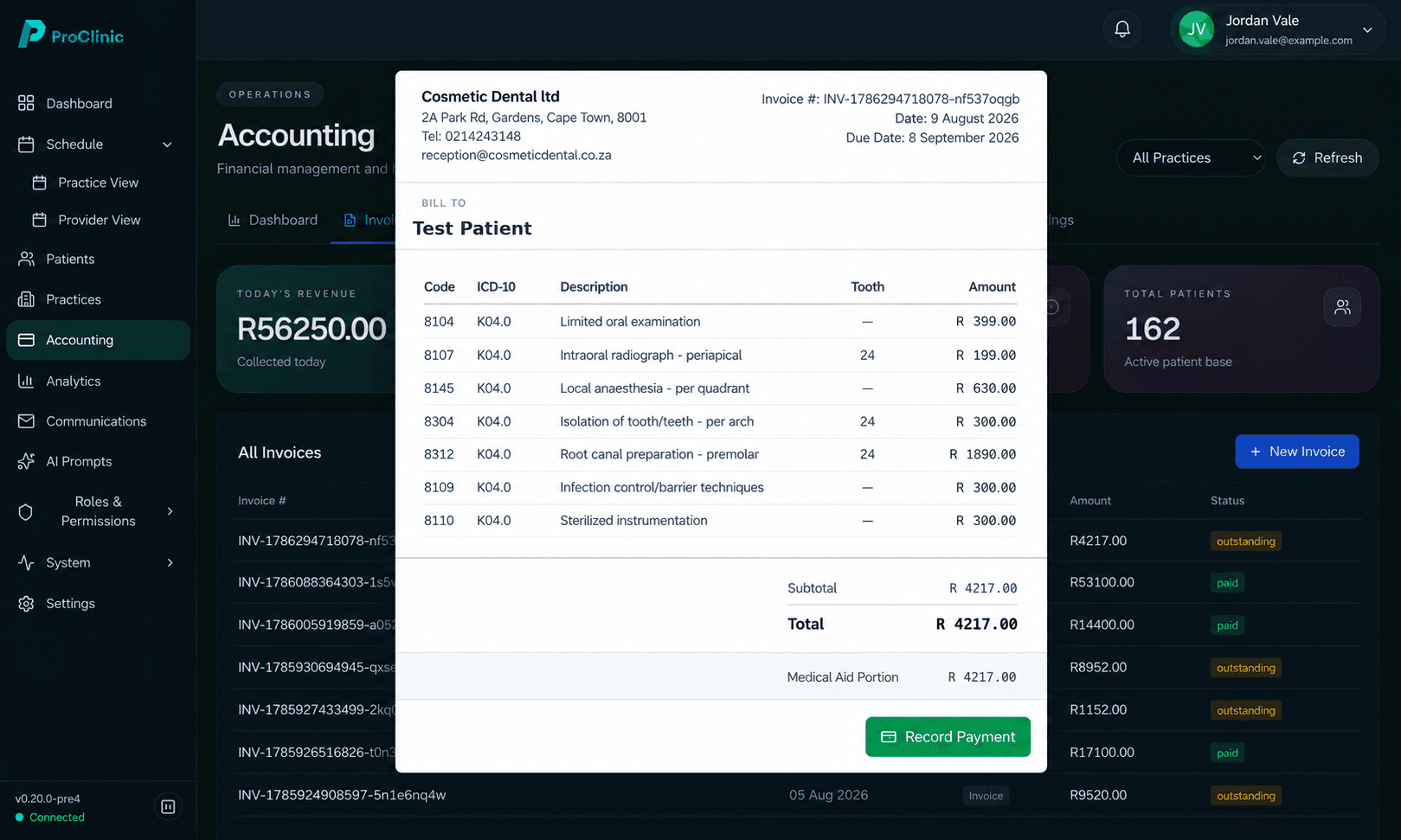
Task: Open Analytics section
Action: pos(98,381)
